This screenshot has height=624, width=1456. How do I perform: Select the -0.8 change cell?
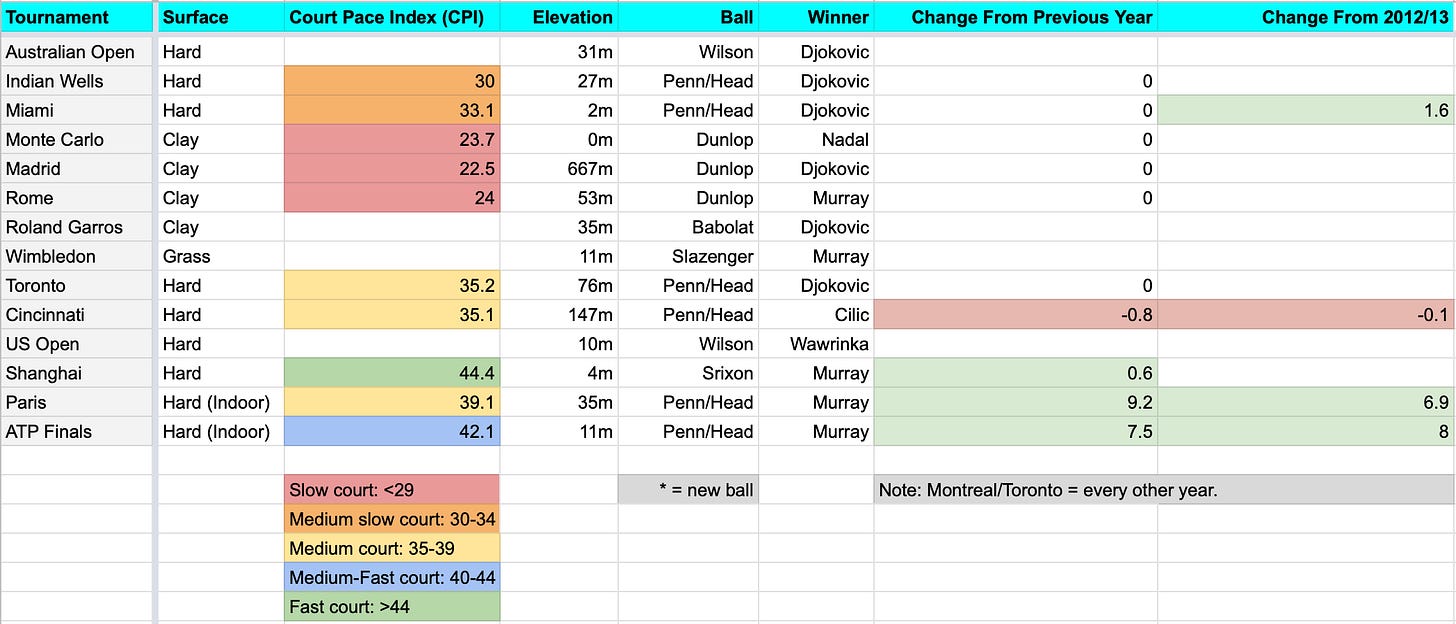click(1016, 314)
